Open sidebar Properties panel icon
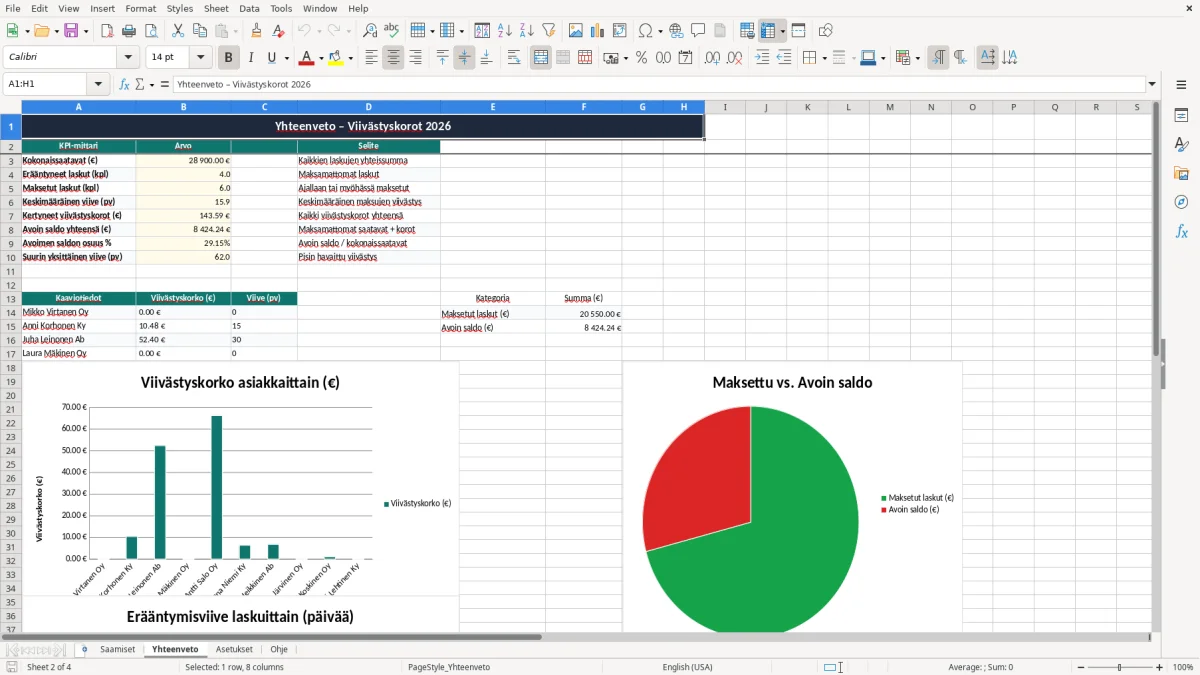 pyautogui.click(x=1181, y=116)
